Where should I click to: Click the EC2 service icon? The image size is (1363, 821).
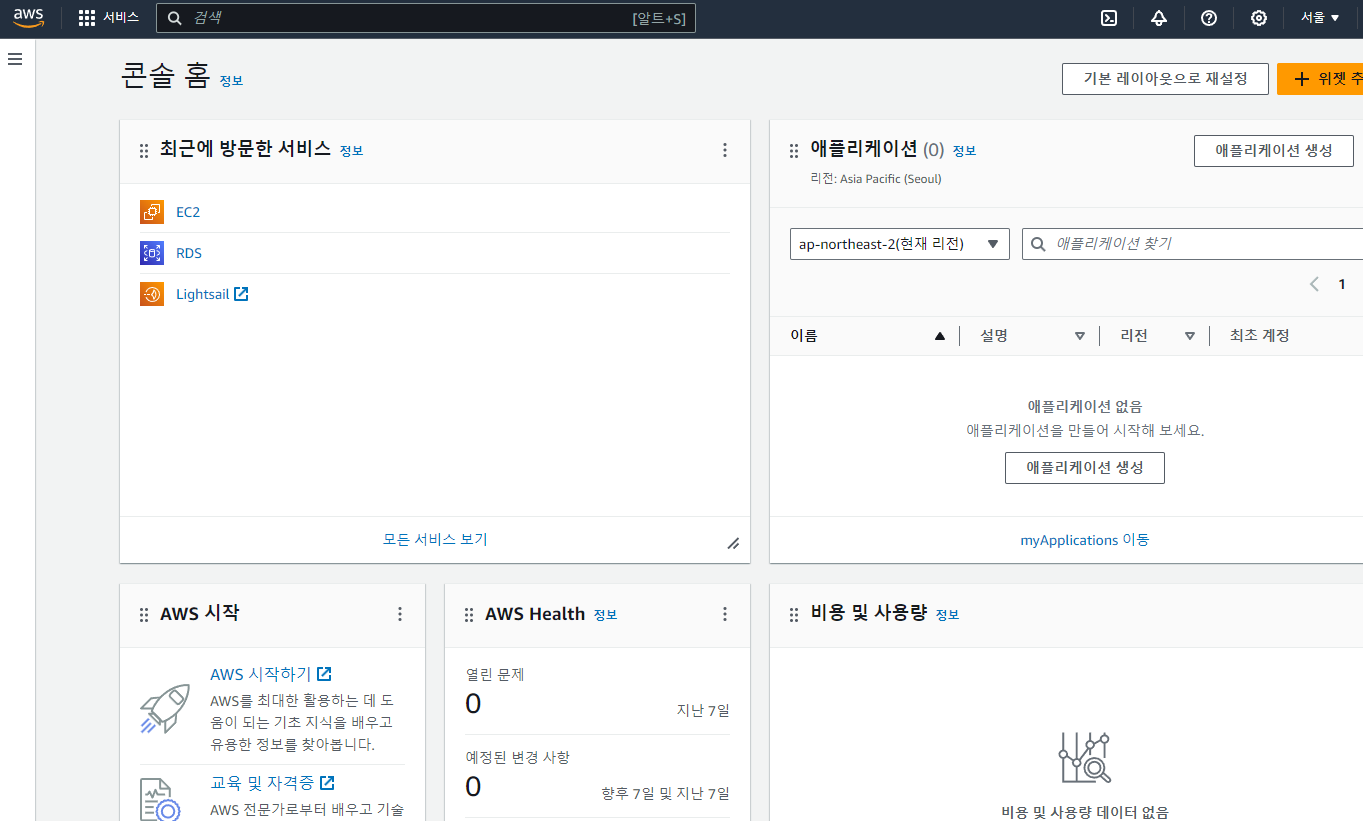pos(152,212)
